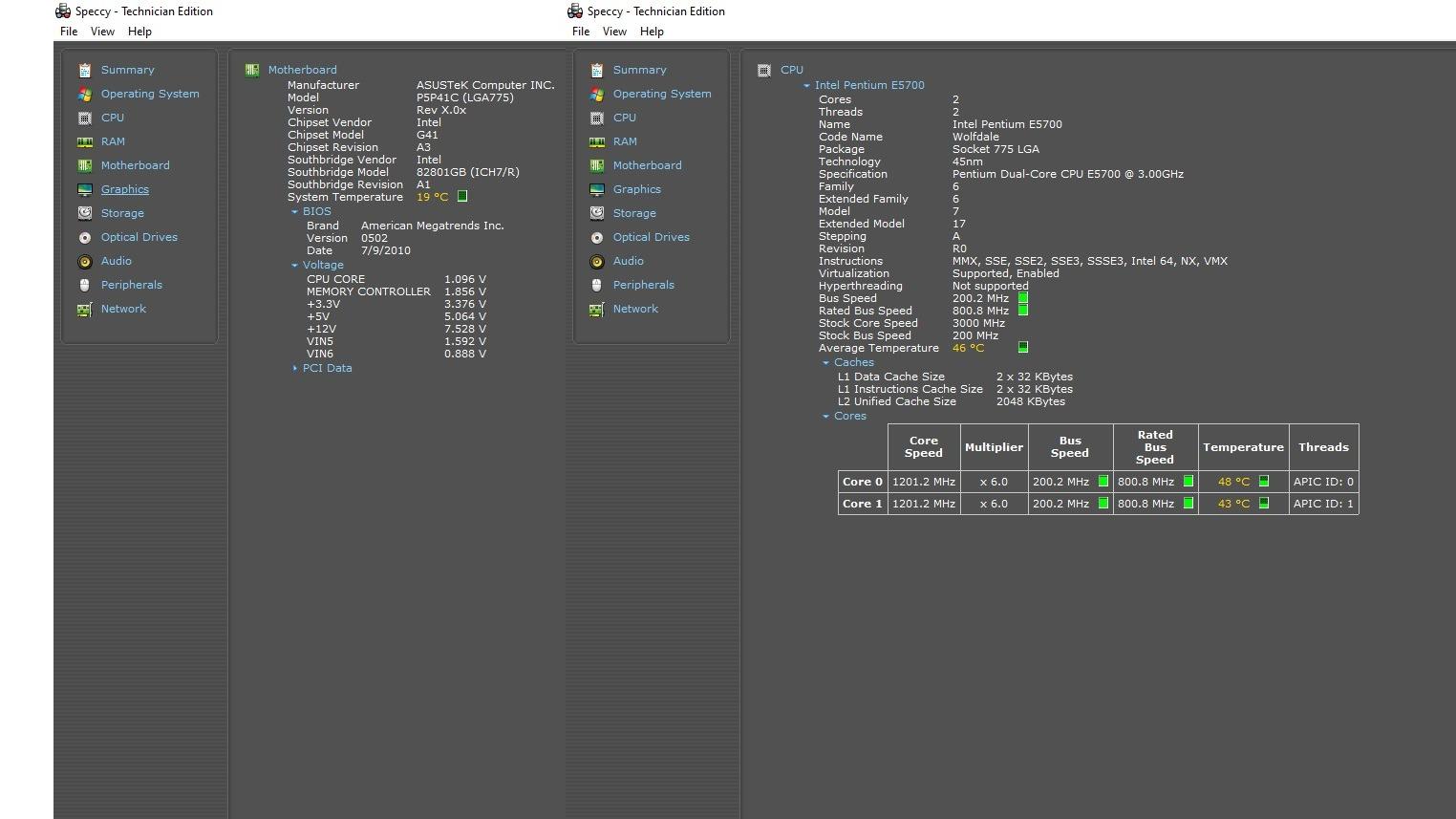Click the Audio speaker icon in the CPU window sidebar

point(597,261)
